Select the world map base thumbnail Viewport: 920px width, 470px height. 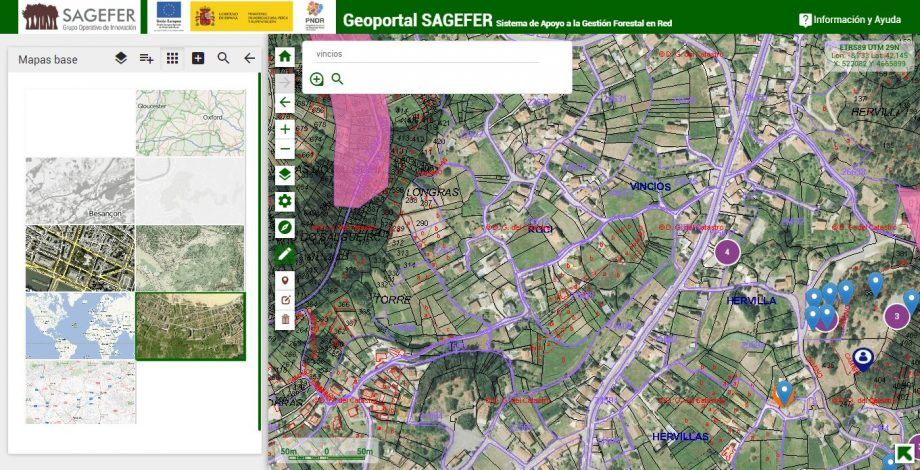pyautogui.click(x=80, y=326)
